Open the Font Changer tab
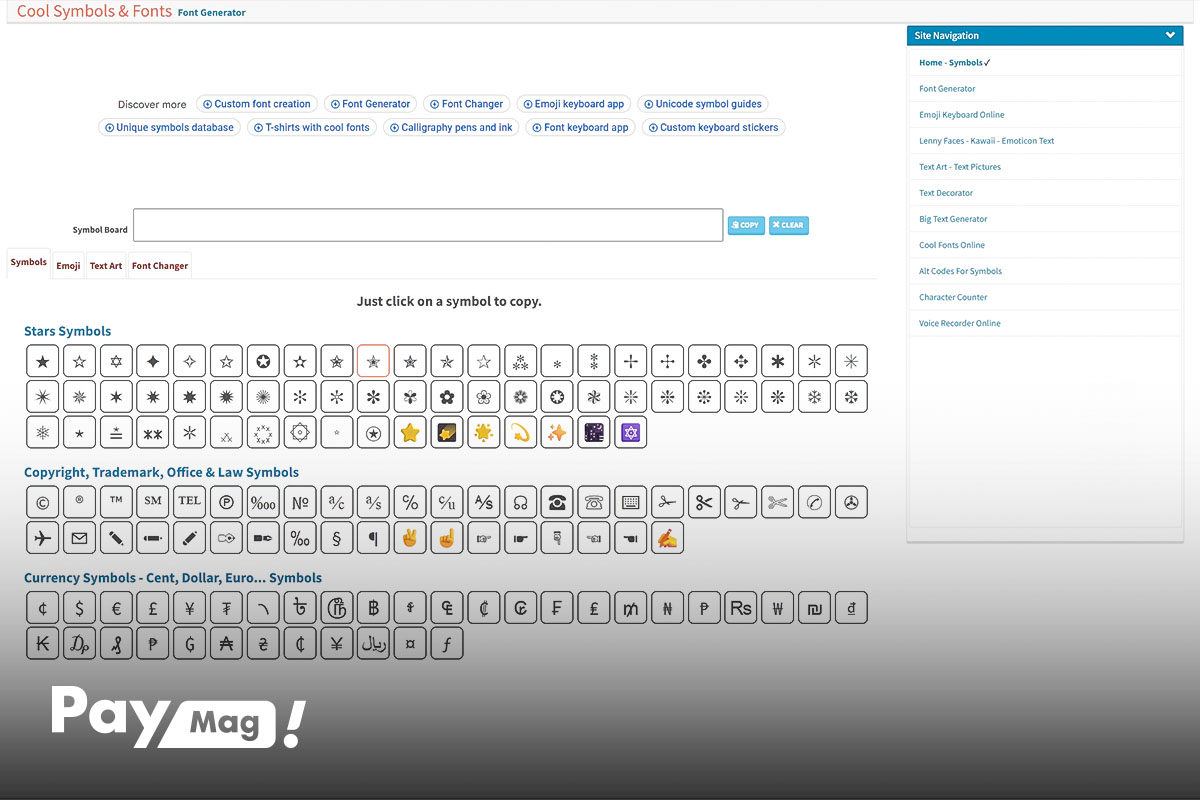 point(160,266)
